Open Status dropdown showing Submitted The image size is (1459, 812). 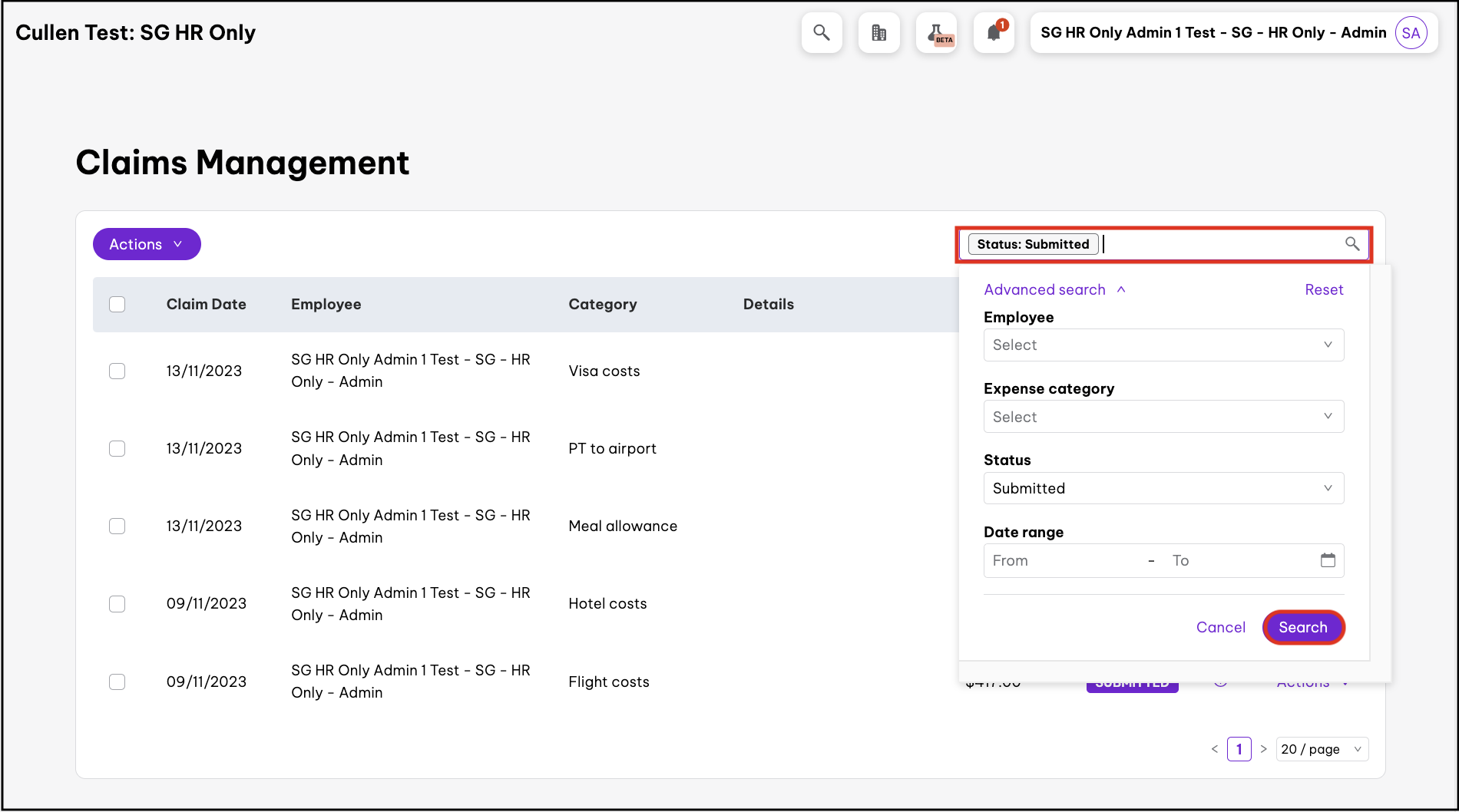tap(1163, 489)
